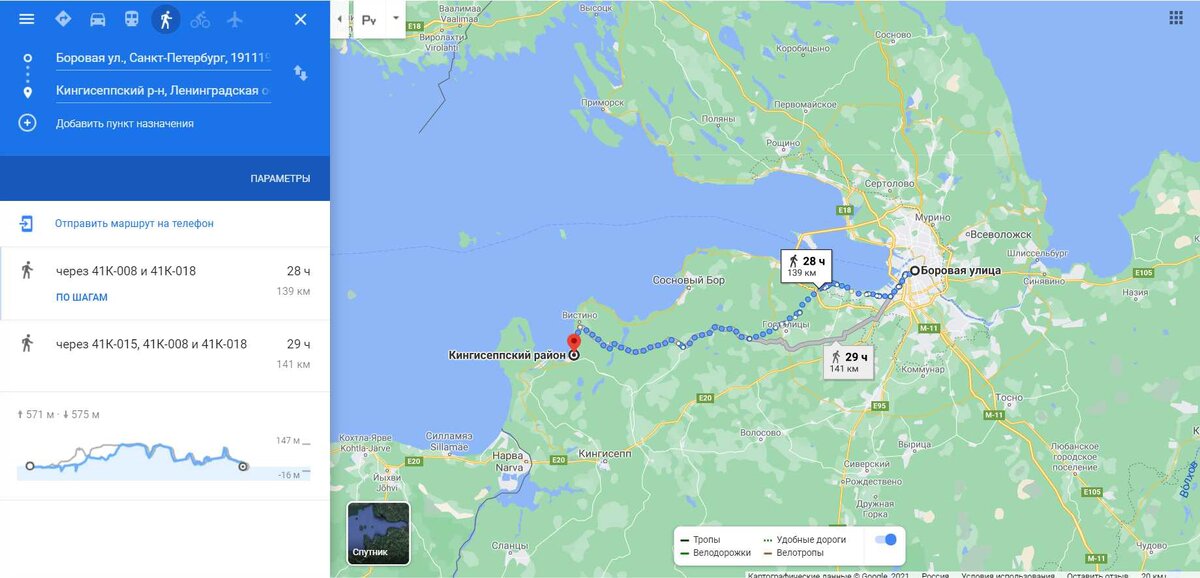Click Волосово town label
Viewport: 1200px width, 578px height.
tap(761, 432)
